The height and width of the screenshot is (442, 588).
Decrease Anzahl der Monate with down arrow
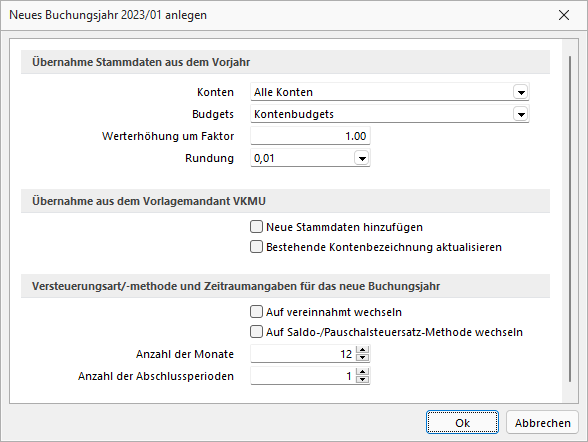pyautogui.click(x=362, y=358)
